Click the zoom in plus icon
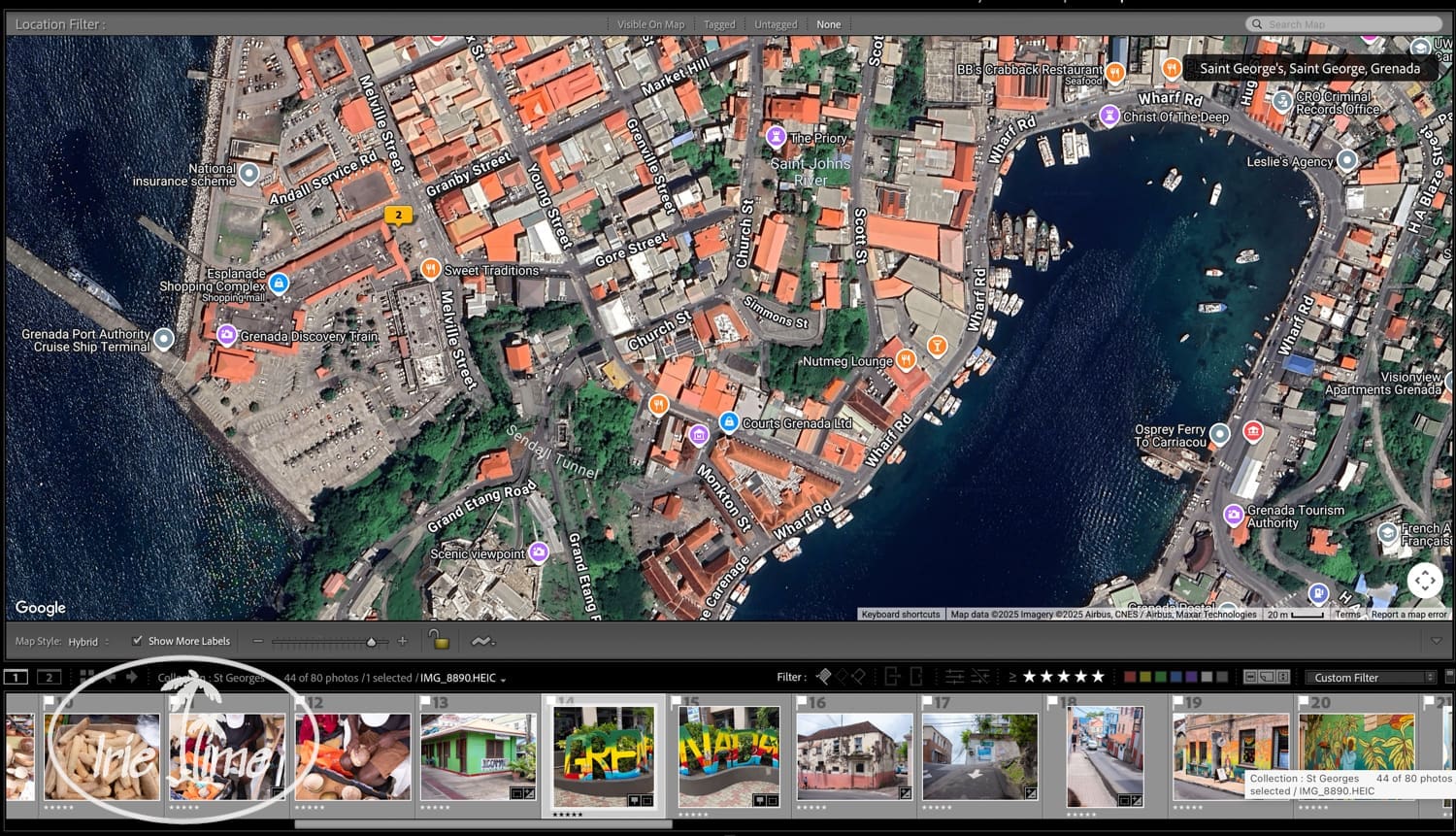1456x836 pixels. [x=403, y=641]
